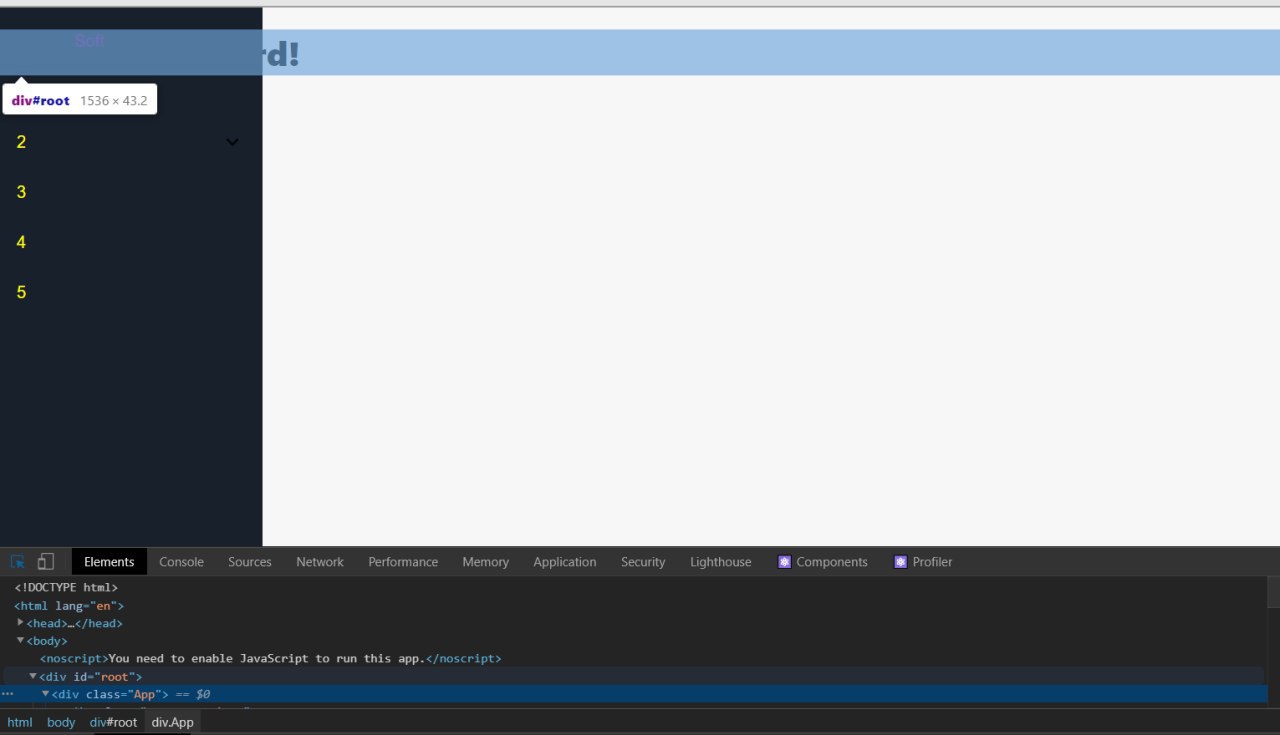1280x735 pixels.
Task: Click the ellipsis beside div.App row
Action: click(8, 694)
